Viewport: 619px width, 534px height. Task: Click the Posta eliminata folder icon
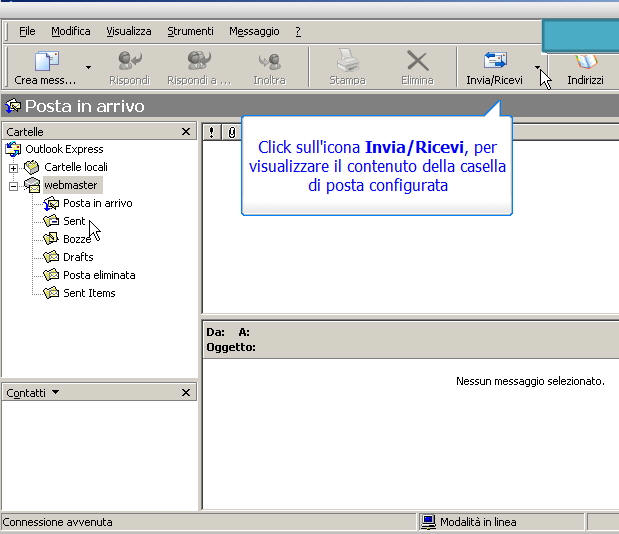[51, 275]
